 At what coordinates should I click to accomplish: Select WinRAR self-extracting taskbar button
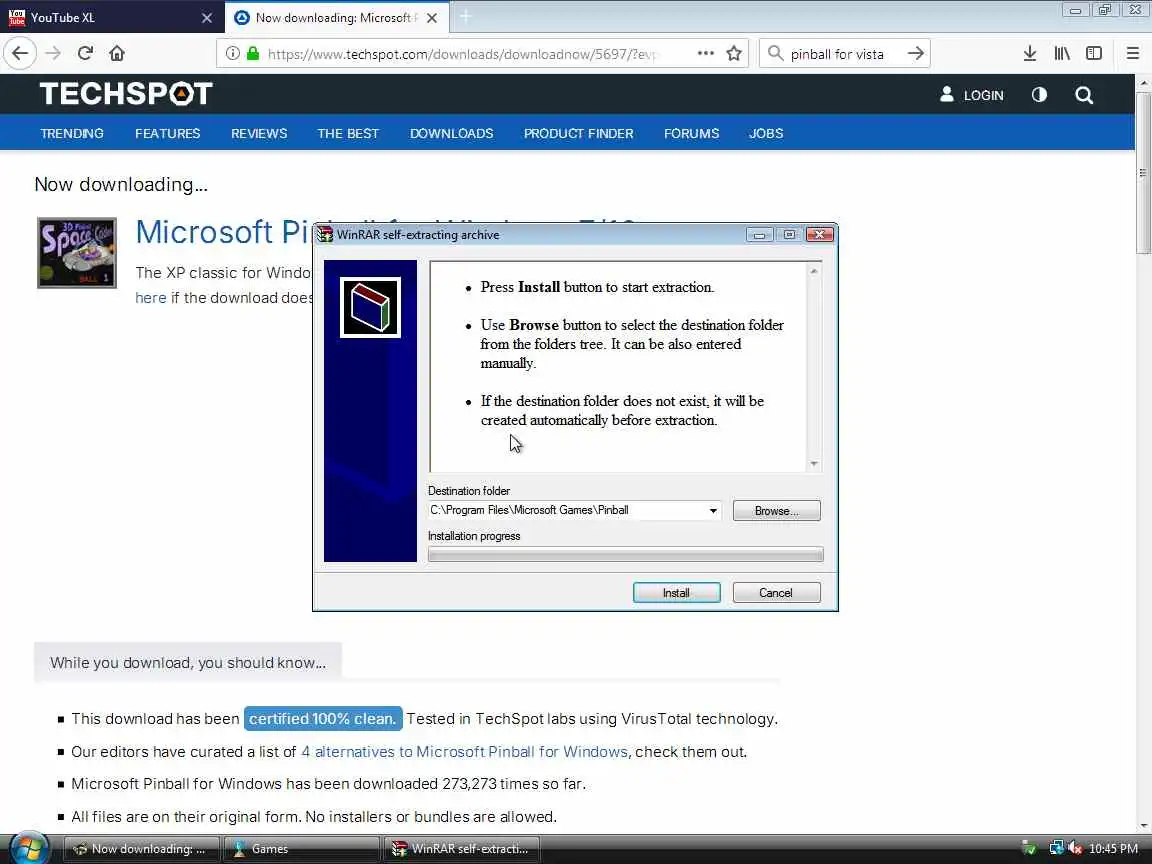tap(461, 849)
